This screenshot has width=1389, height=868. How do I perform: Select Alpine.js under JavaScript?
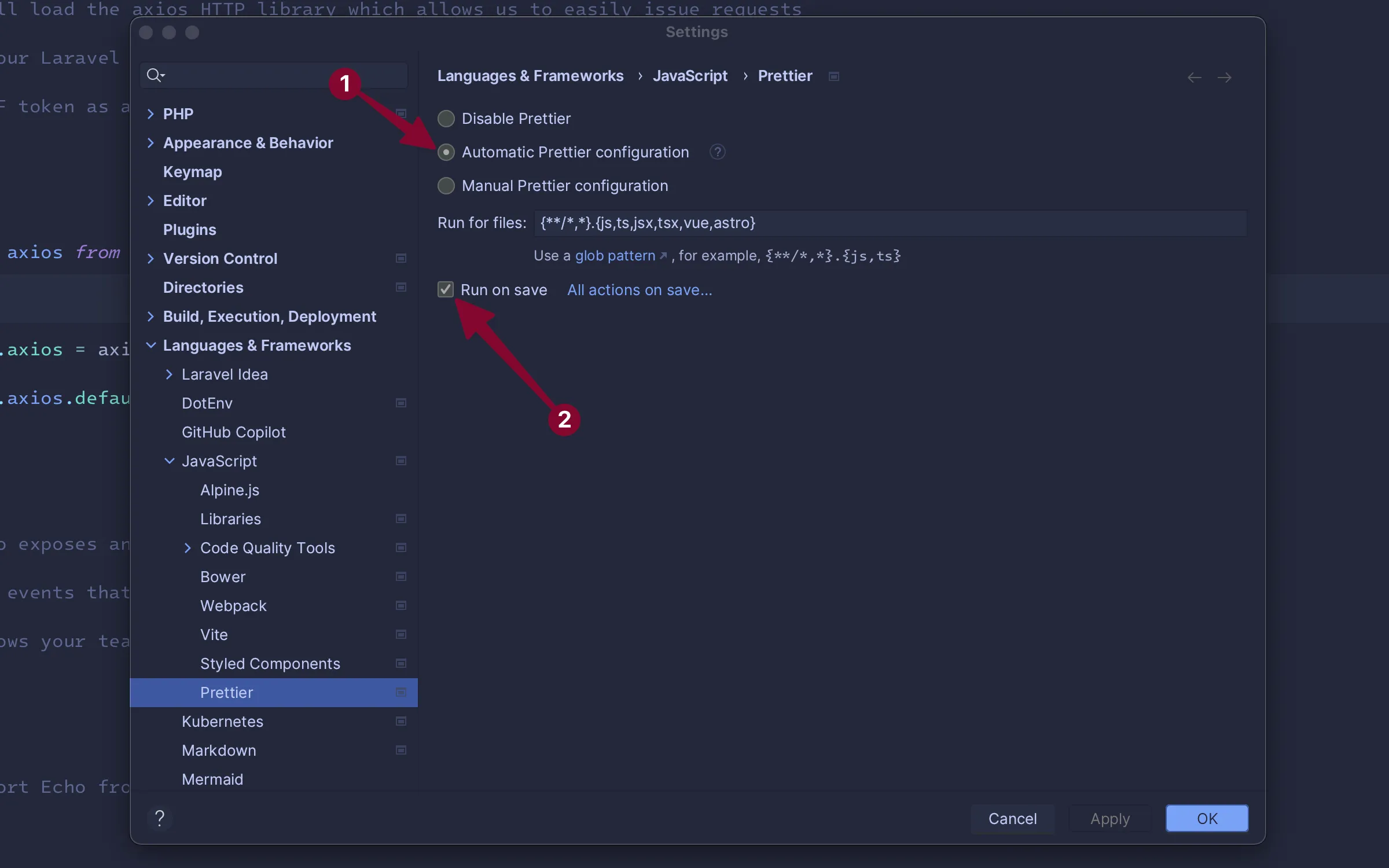(230, 490)
